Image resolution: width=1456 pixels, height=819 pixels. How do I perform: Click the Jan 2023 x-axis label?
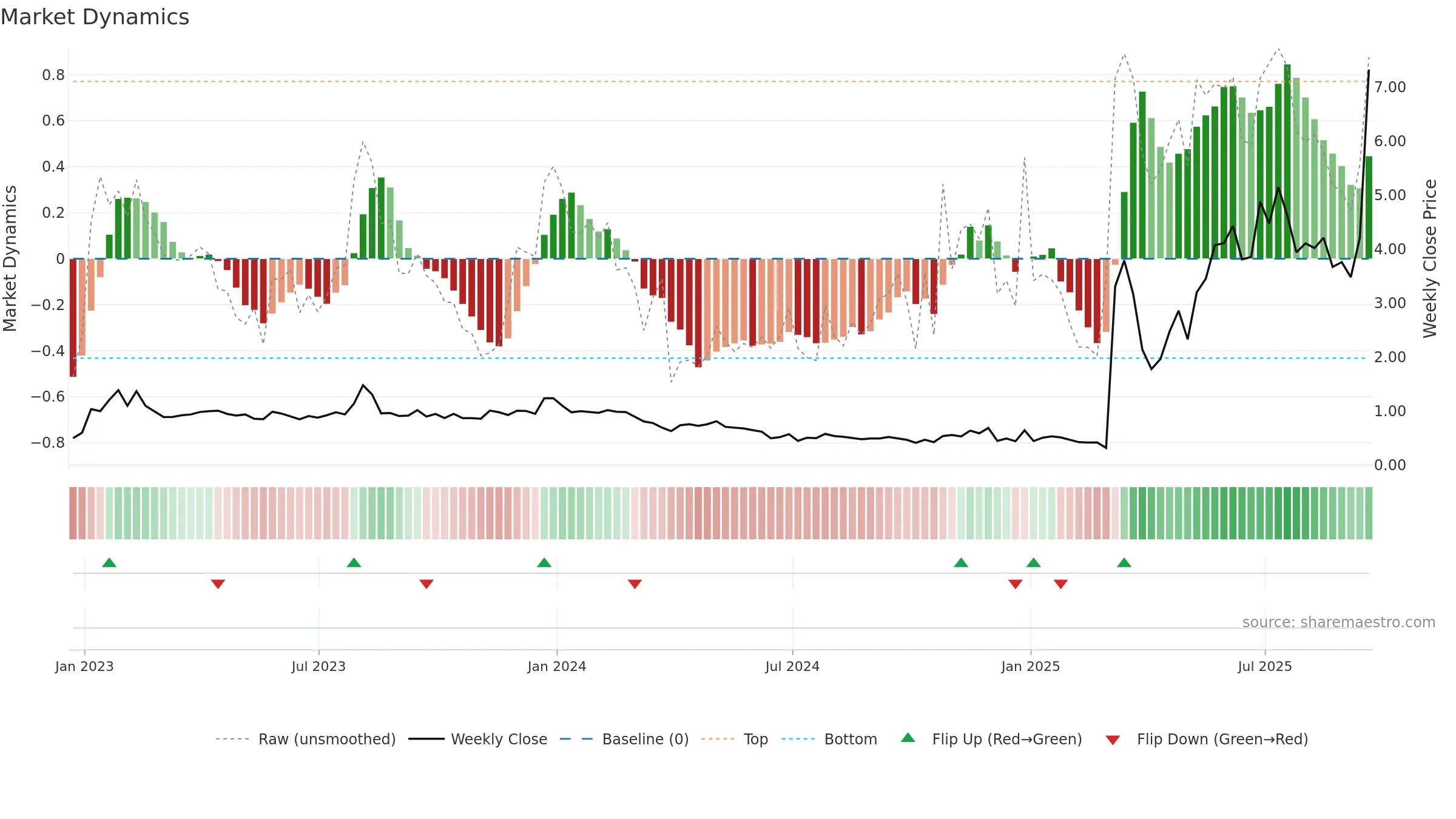84,666
